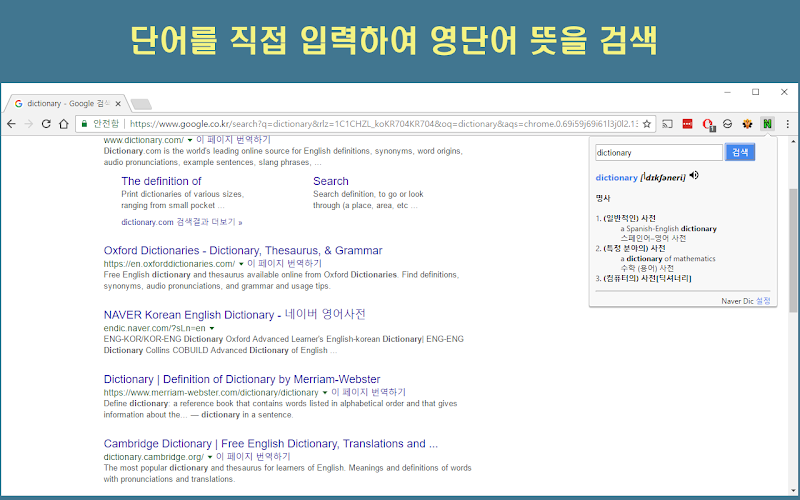Open the orange bug extension icon

747,124
